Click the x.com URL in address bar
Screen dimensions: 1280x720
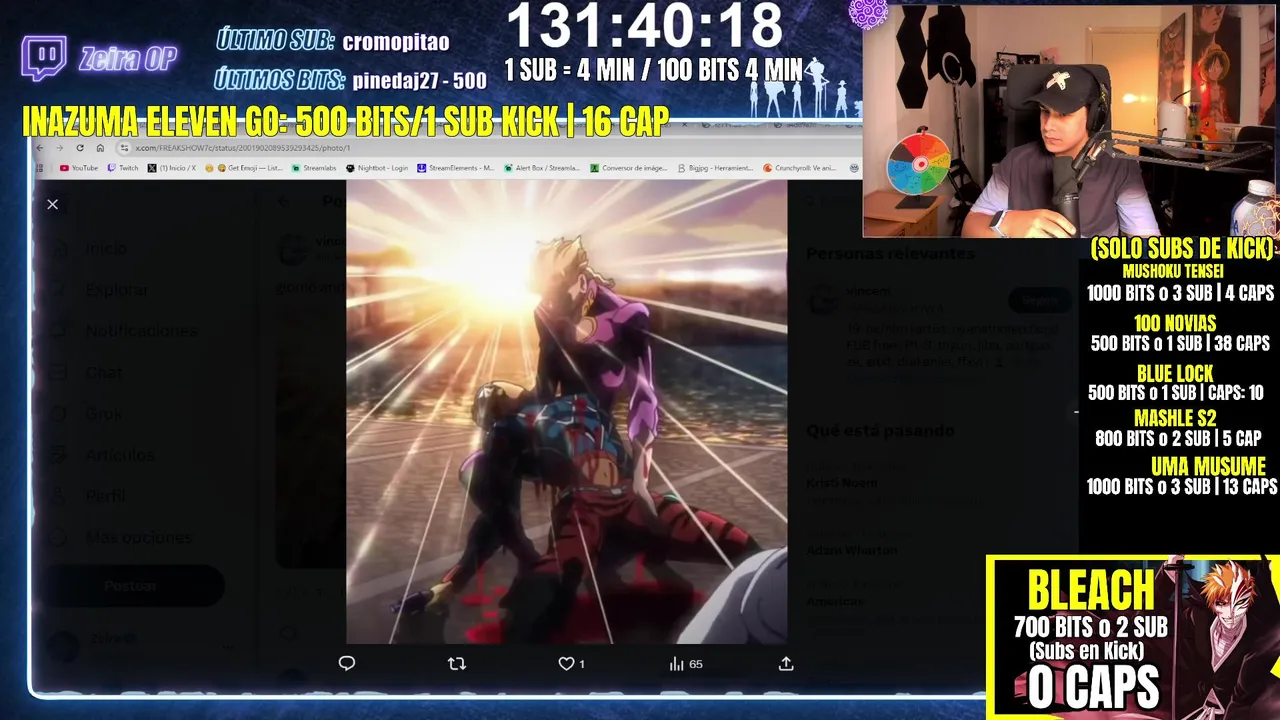(x=243, y=147)
